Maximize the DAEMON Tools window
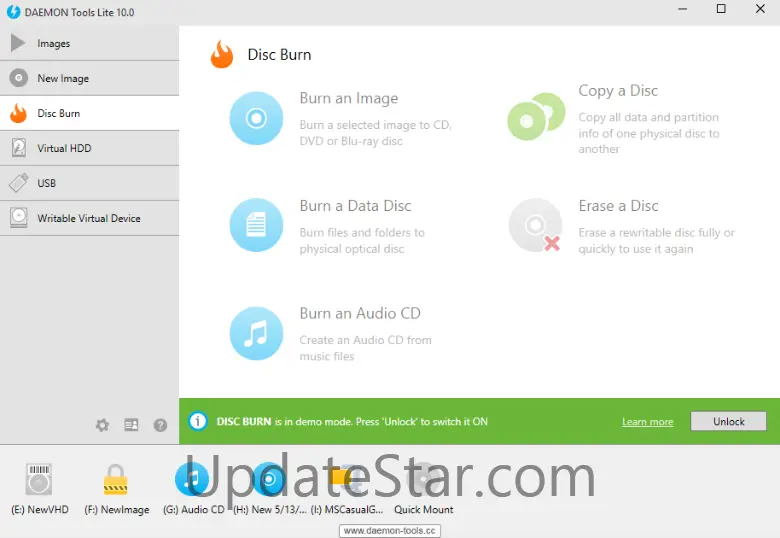The height and width of the screenshot is (538, 780). (721, 9)
